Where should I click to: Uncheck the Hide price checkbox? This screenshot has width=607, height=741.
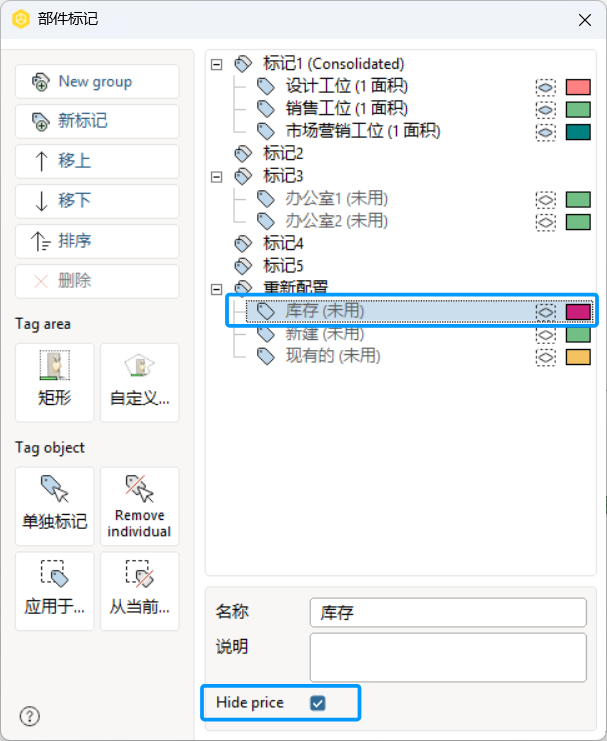[x=318, y=703]
